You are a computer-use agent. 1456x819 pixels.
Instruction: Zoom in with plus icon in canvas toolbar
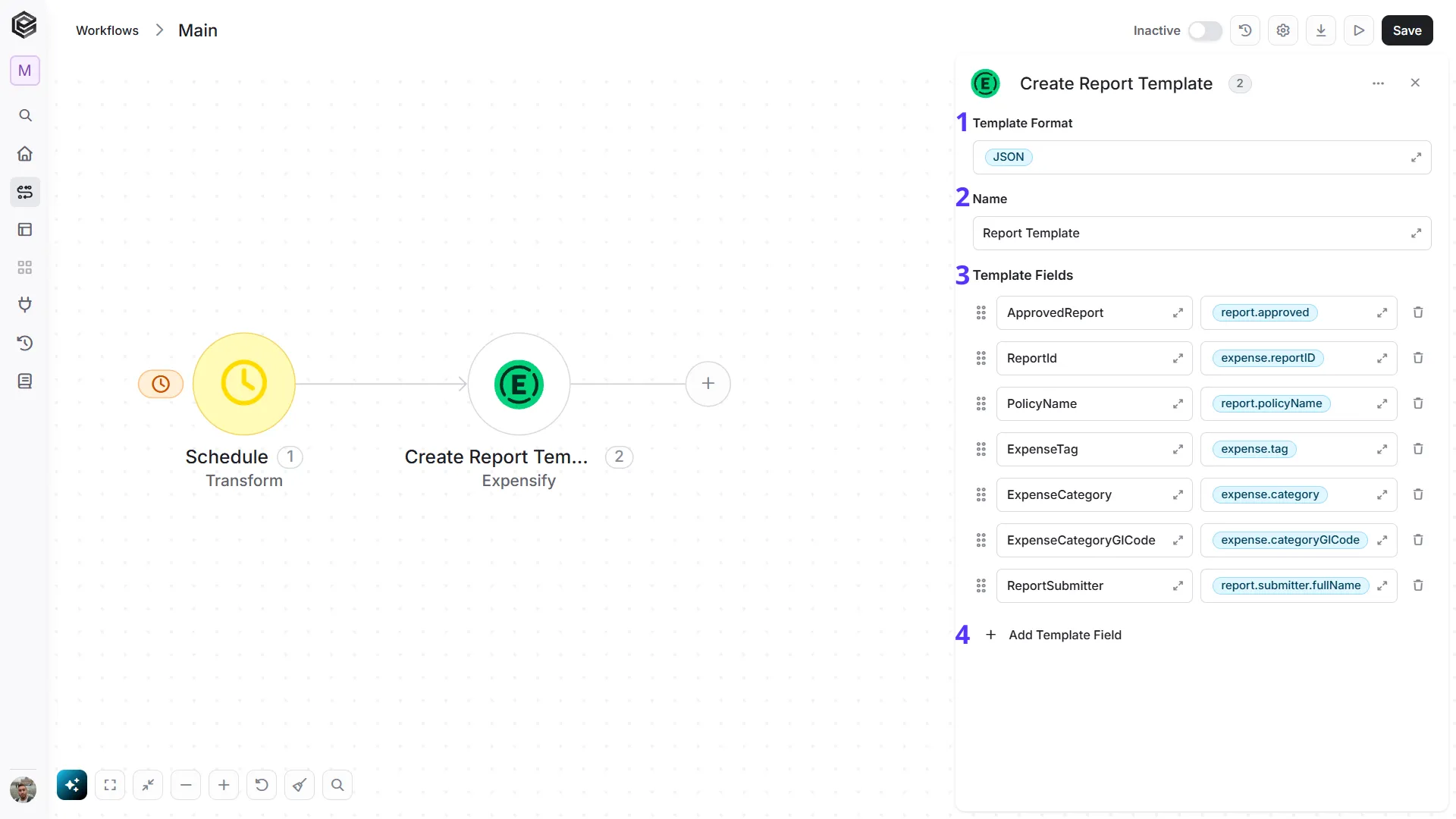click(224, 785)
